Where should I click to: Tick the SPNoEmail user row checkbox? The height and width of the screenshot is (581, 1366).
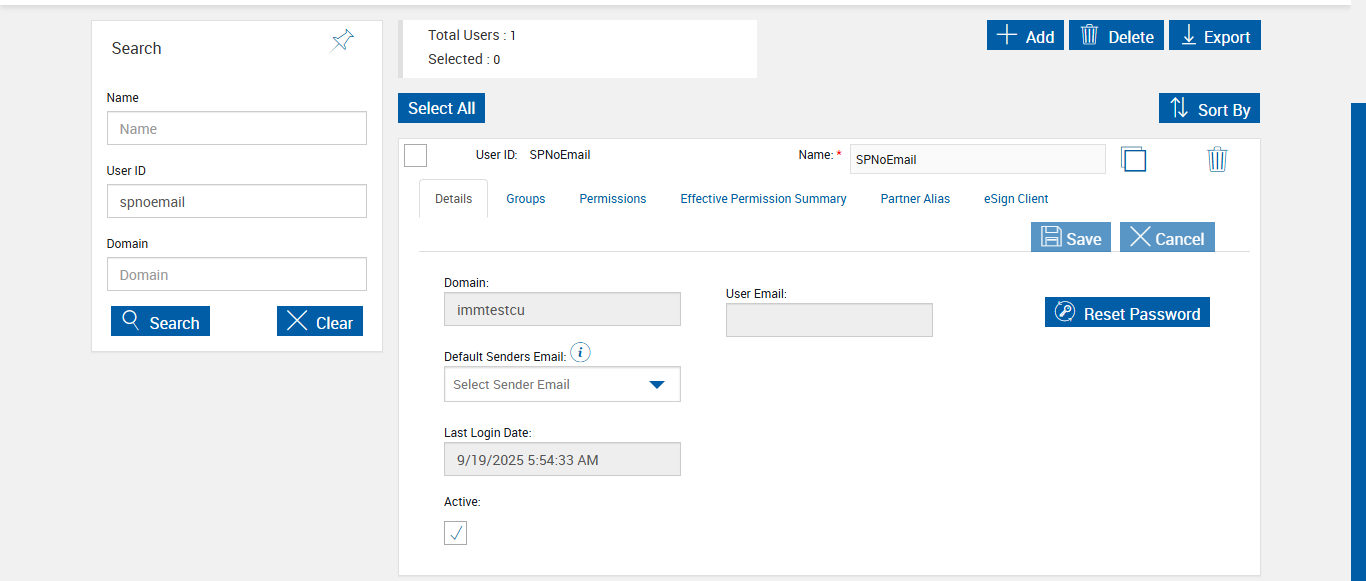(416, 156)
